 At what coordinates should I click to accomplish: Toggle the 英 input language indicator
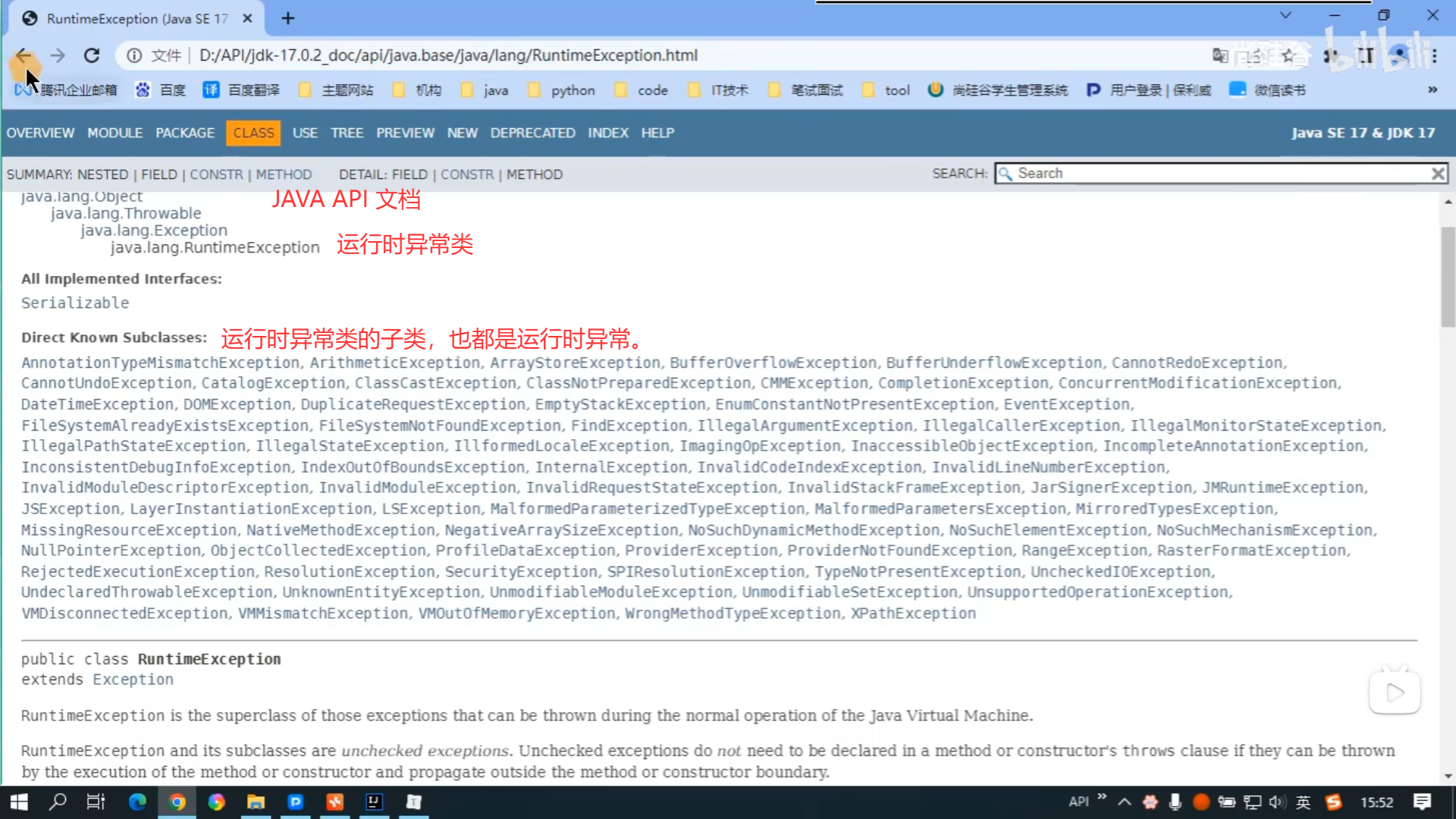click(1303, 802)
